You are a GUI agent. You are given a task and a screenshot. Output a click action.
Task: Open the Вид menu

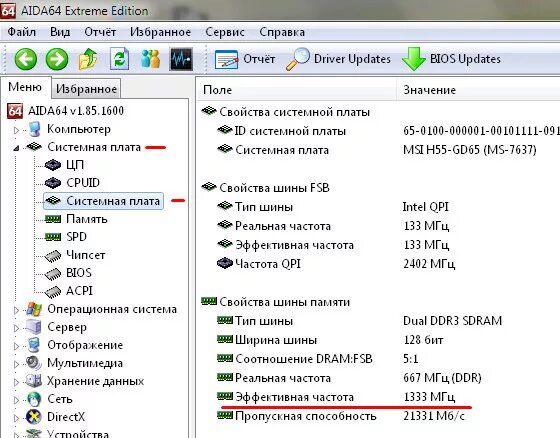[60, 32]
